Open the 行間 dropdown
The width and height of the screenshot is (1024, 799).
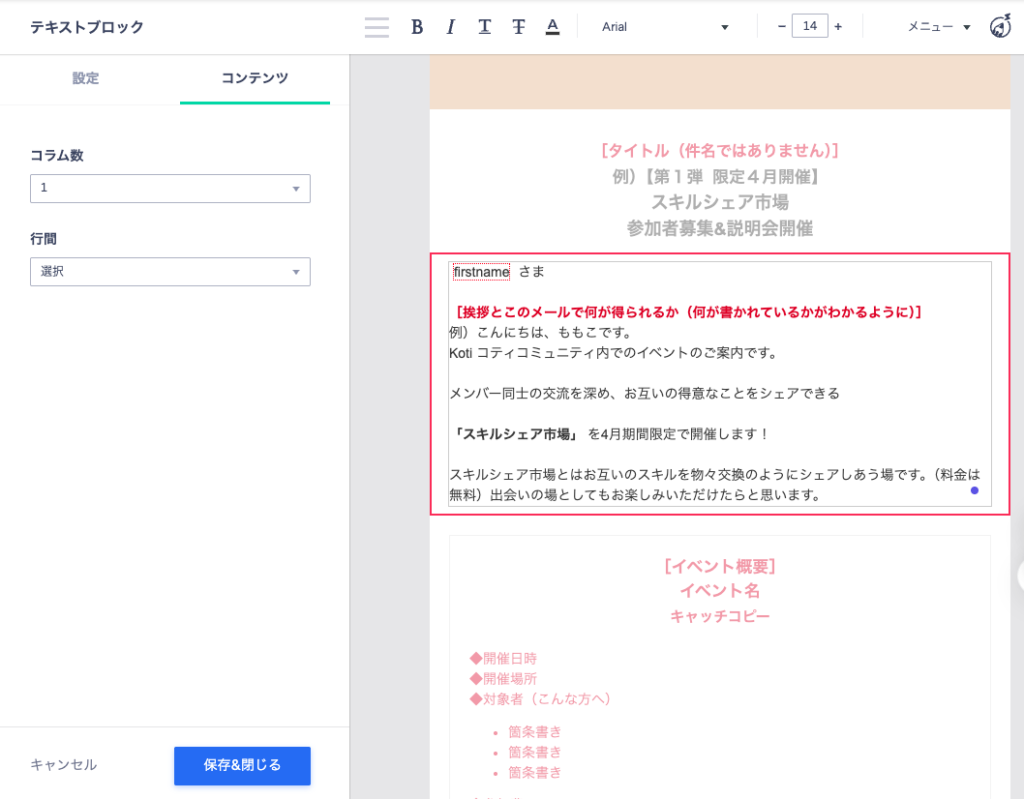pos(170,272)
